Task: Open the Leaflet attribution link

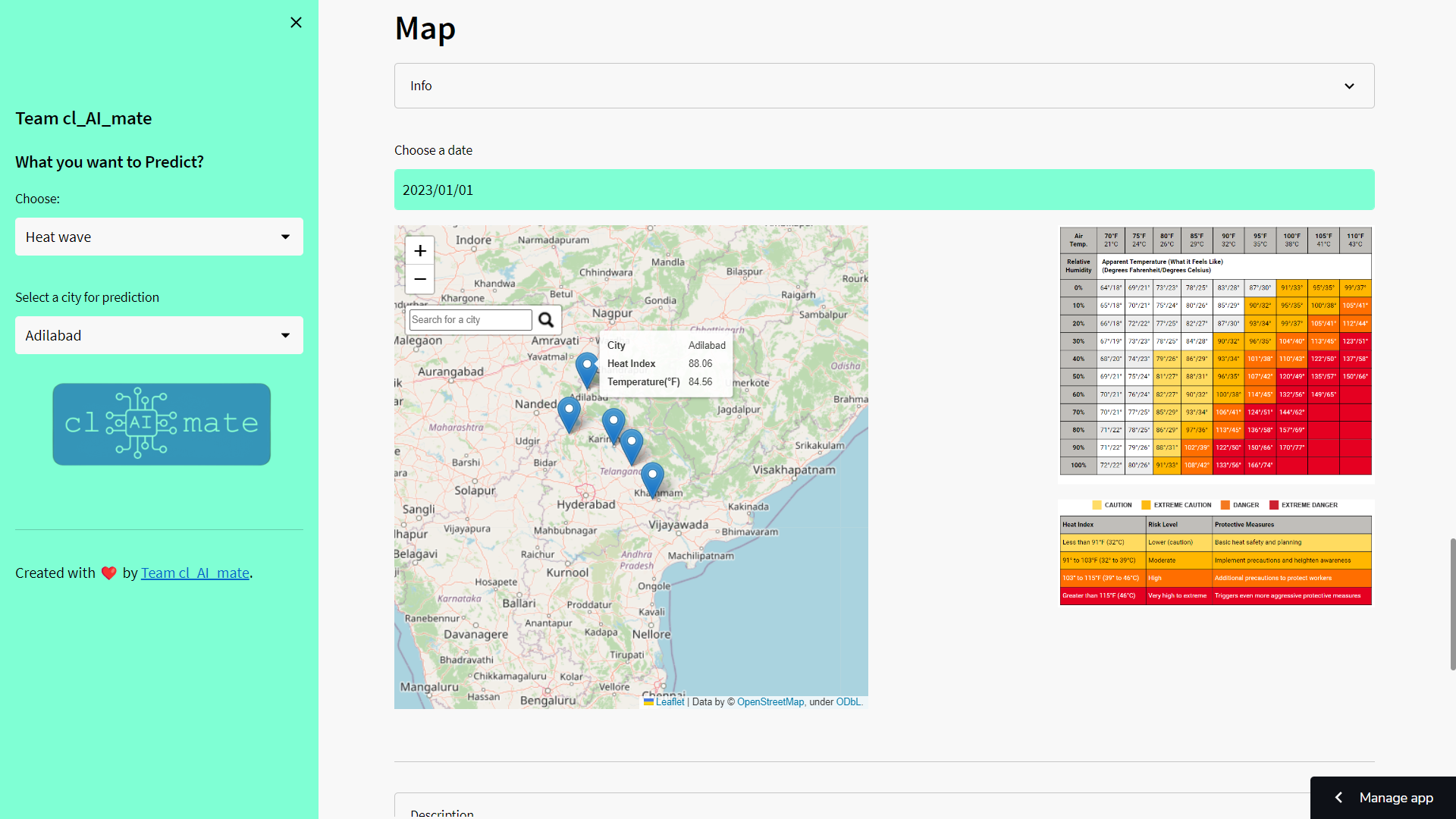Action: click(x=670, y=702)
